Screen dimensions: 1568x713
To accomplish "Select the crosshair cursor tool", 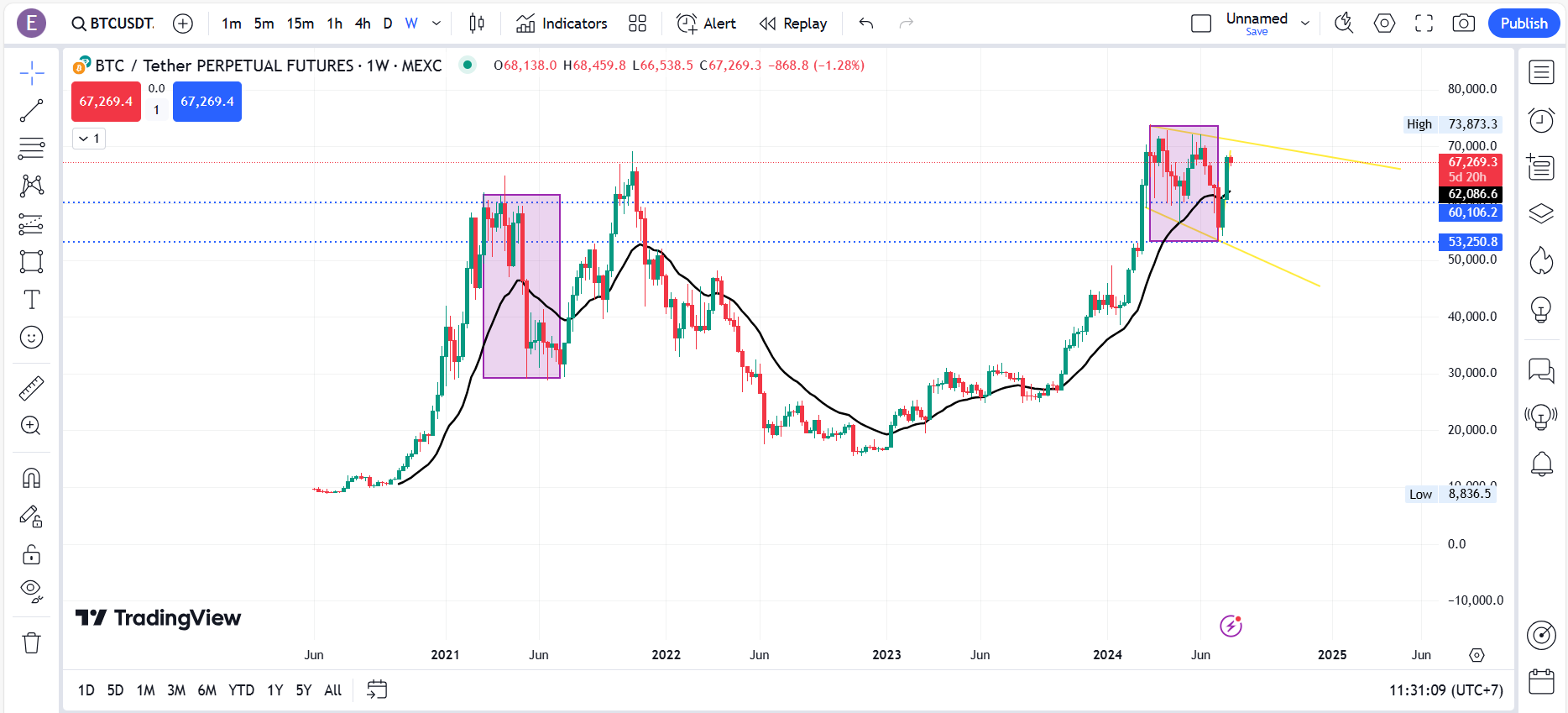I will coord(32,73).
